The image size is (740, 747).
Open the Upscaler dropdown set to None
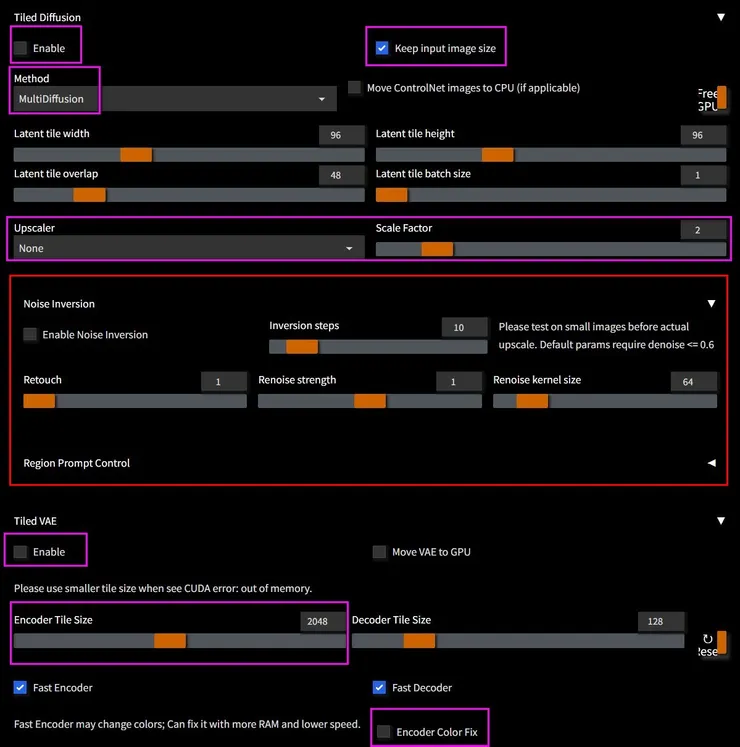point(187,248)
